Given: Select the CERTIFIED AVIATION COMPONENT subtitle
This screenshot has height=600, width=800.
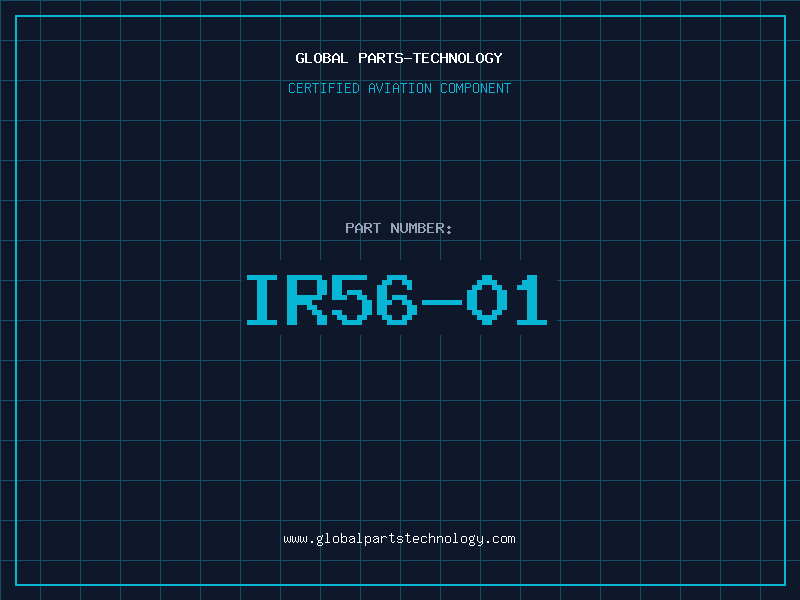Looking at the screenshot, I should (x=399, y=88).
